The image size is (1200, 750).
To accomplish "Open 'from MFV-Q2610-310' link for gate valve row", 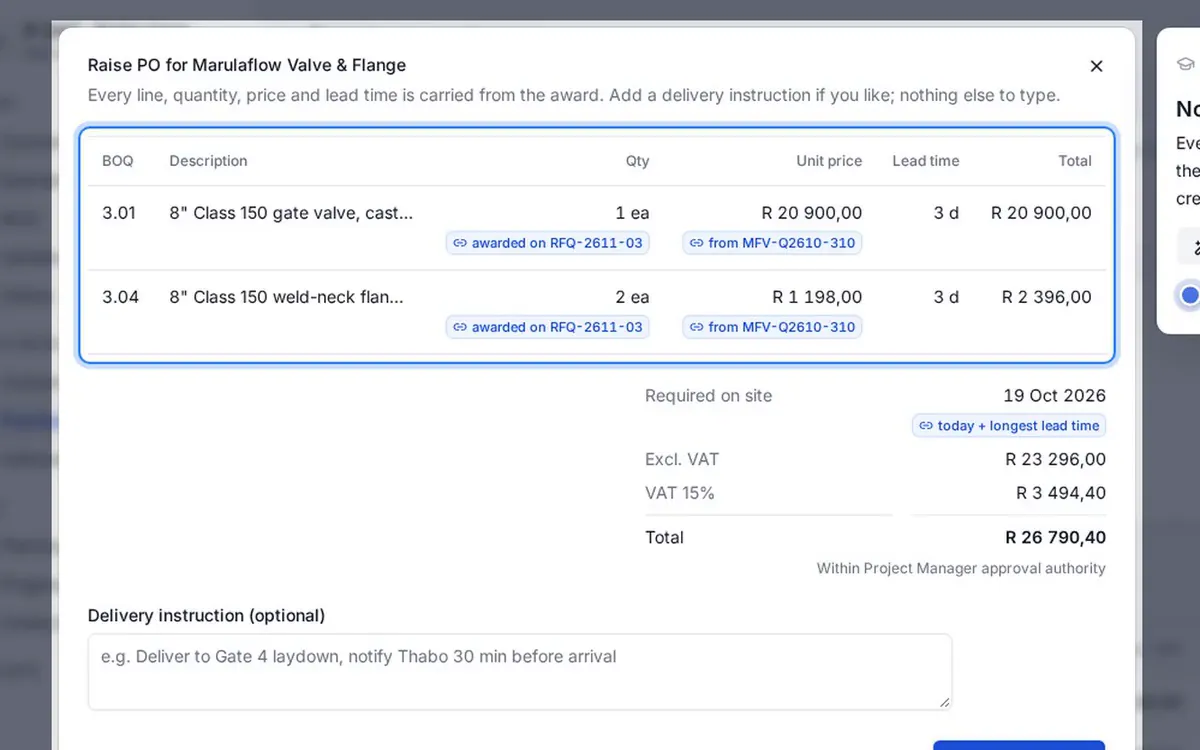I will (772, 243).
